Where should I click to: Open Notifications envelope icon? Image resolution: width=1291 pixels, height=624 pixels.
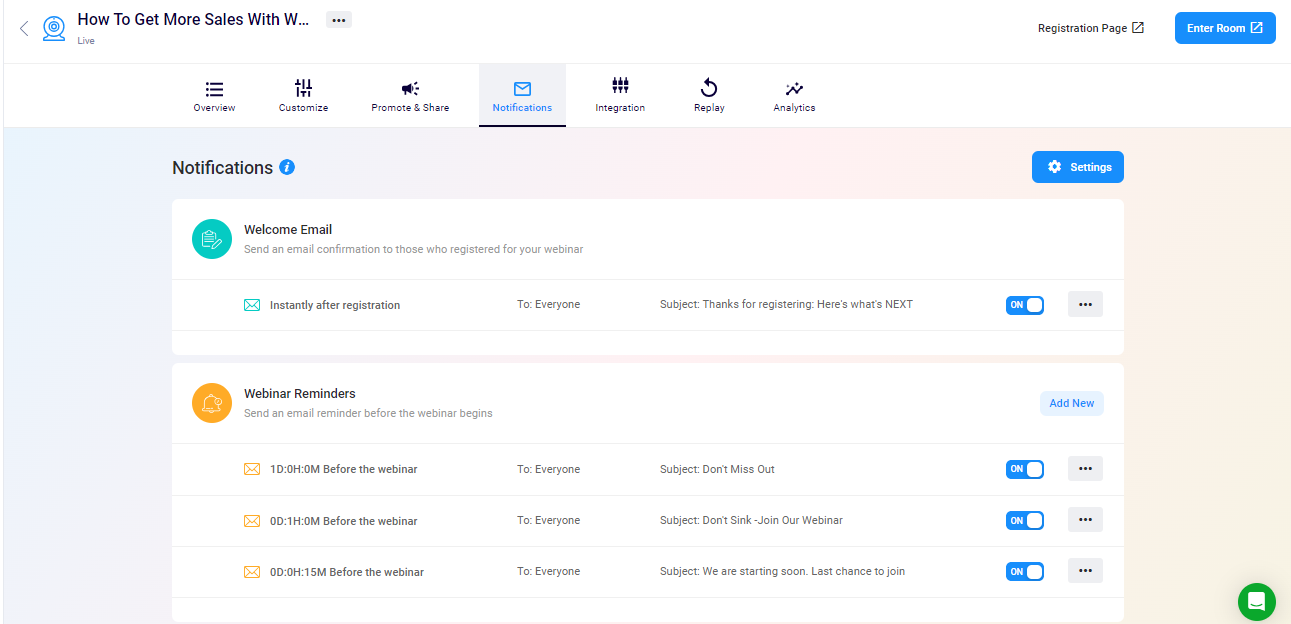click(x=522, y=86)
